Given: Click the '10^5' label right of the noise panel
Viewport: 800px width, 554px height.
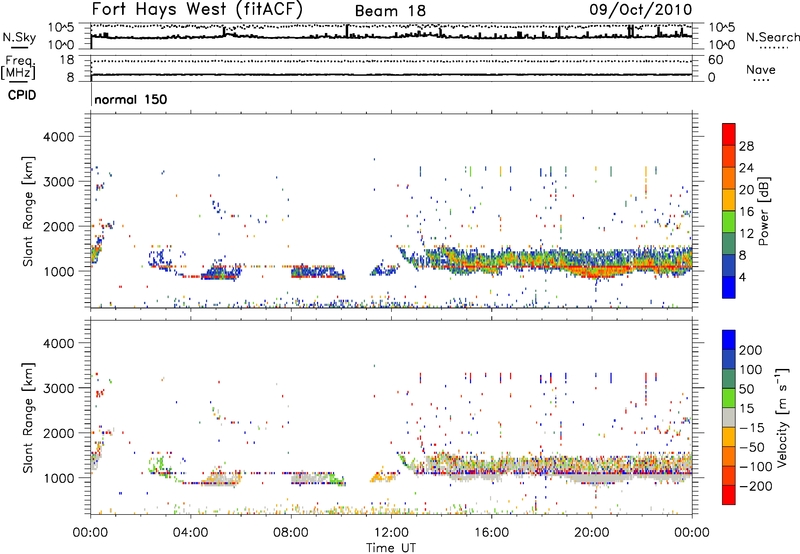Looking at the screenshot, I should coord(721,28).
